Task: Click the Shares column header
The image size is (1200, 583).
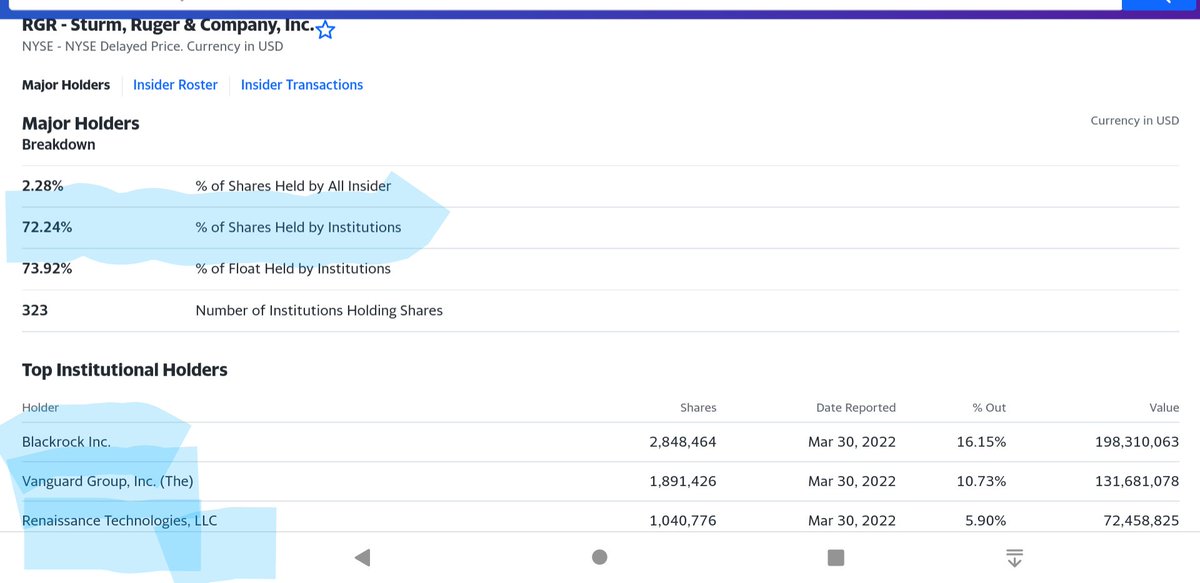Action: pyautogui.click(x=698, y=407)
